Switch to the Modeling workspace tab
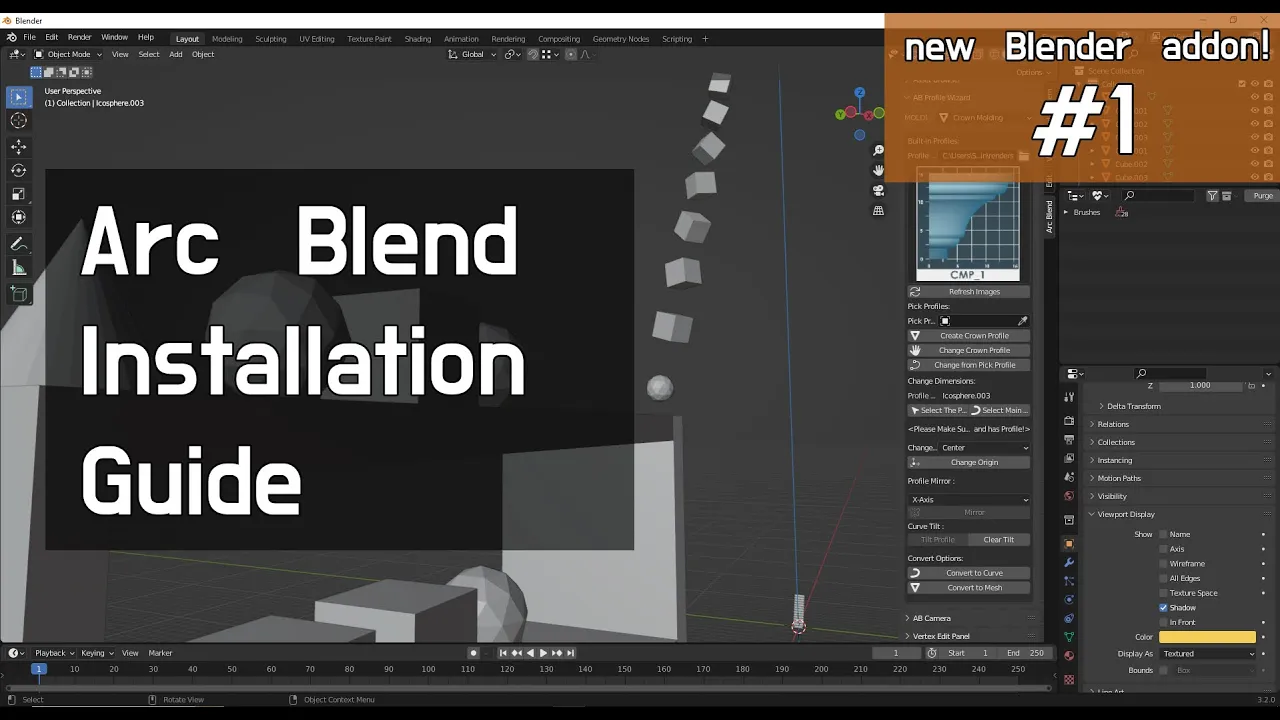 click(x=227, y=39)
